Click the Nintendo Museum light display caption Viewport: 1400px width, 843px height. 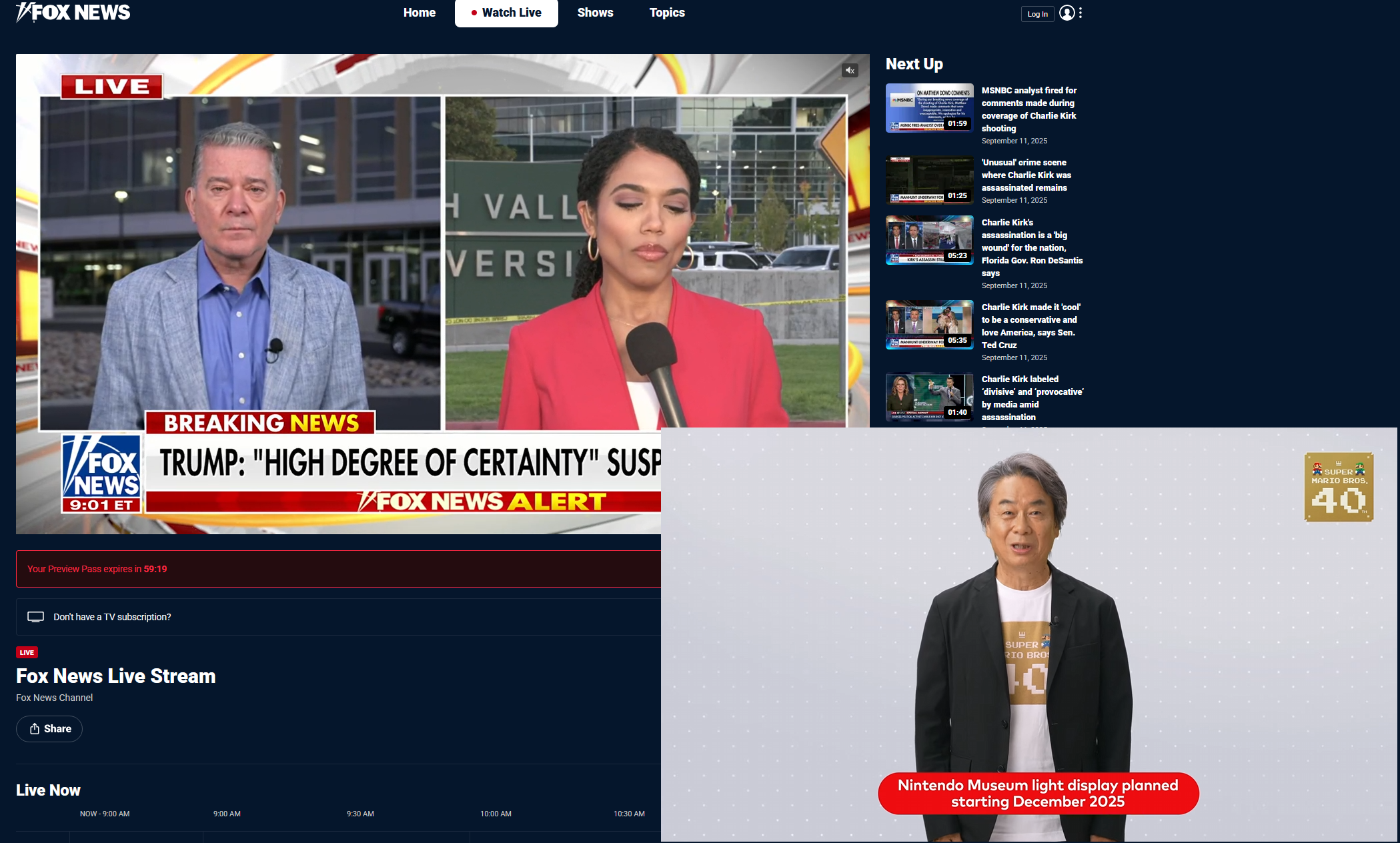click(1038, 794)
